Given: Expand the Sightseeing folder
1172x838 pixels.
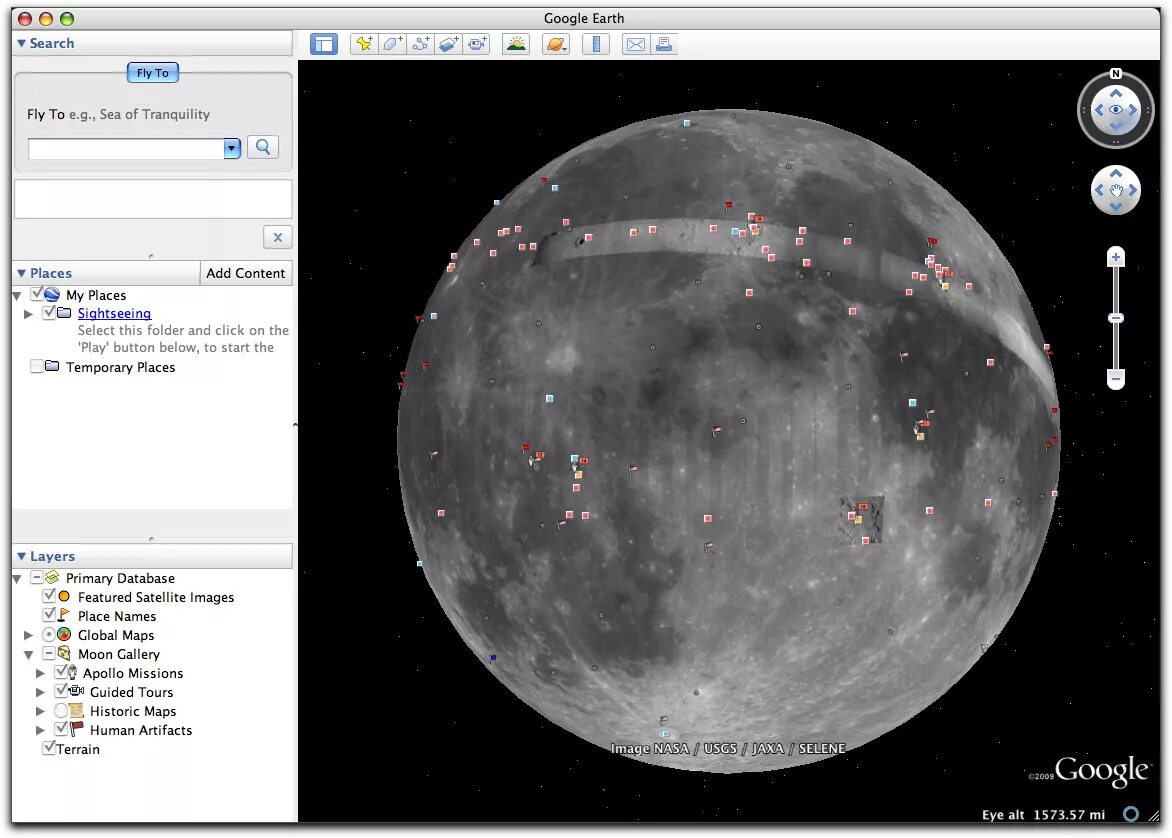Looking at the screenshot, I should click(28, 314).
